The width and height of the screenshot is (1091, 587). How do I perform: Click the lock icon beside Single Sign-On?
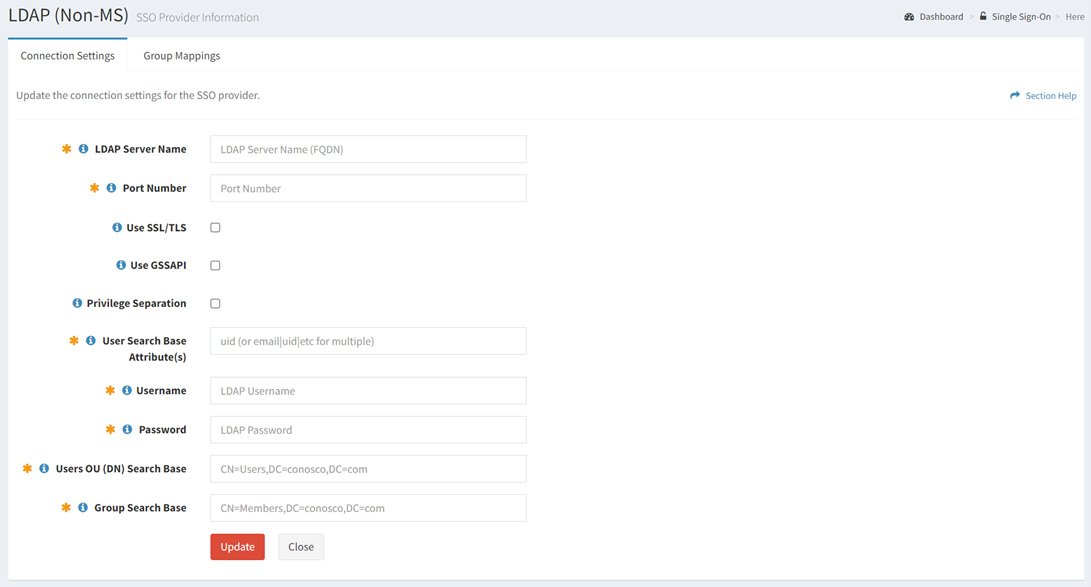(x=984, y=16)
